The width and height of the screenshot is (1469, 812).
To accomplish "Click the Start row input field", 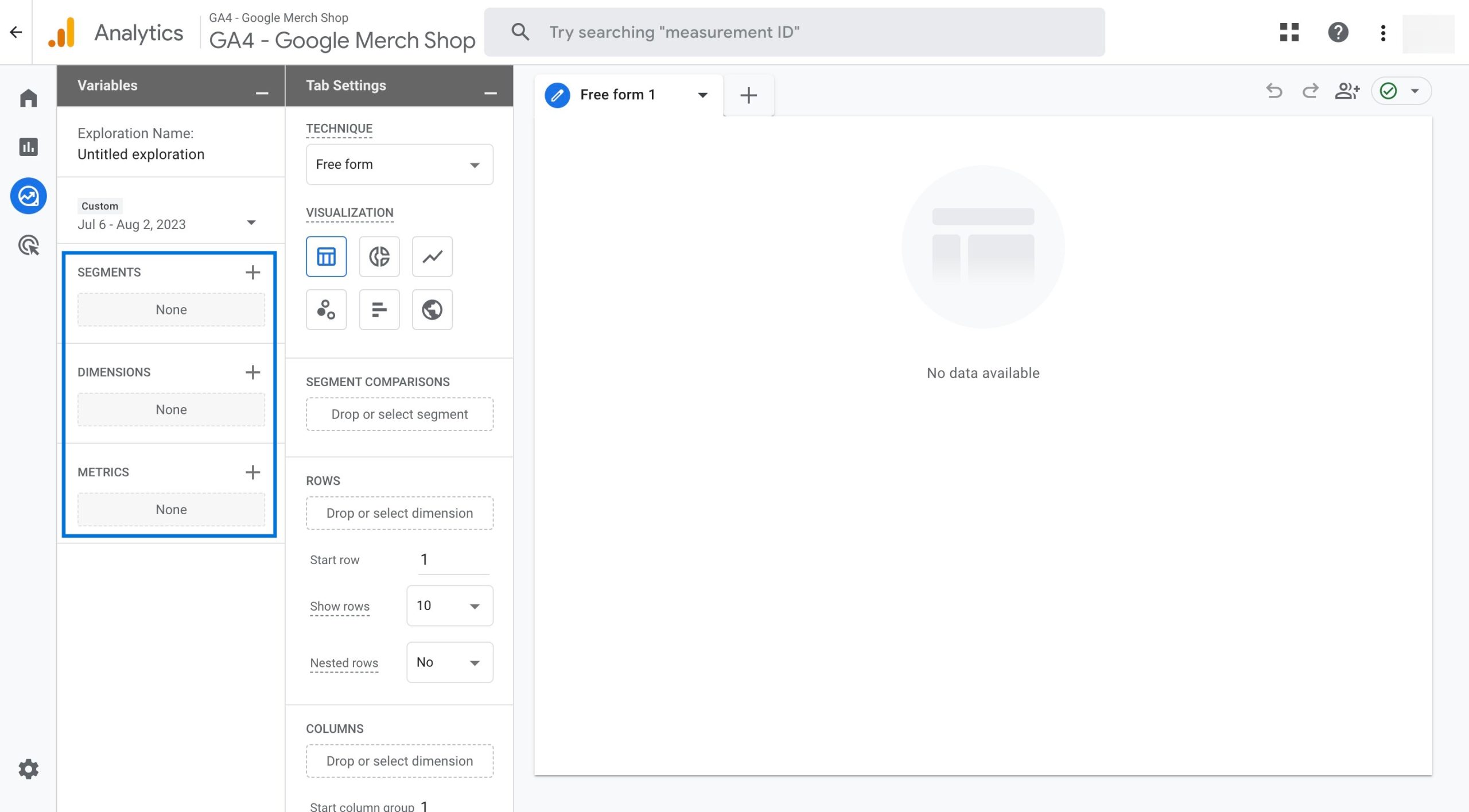I will tap(453, 560).
